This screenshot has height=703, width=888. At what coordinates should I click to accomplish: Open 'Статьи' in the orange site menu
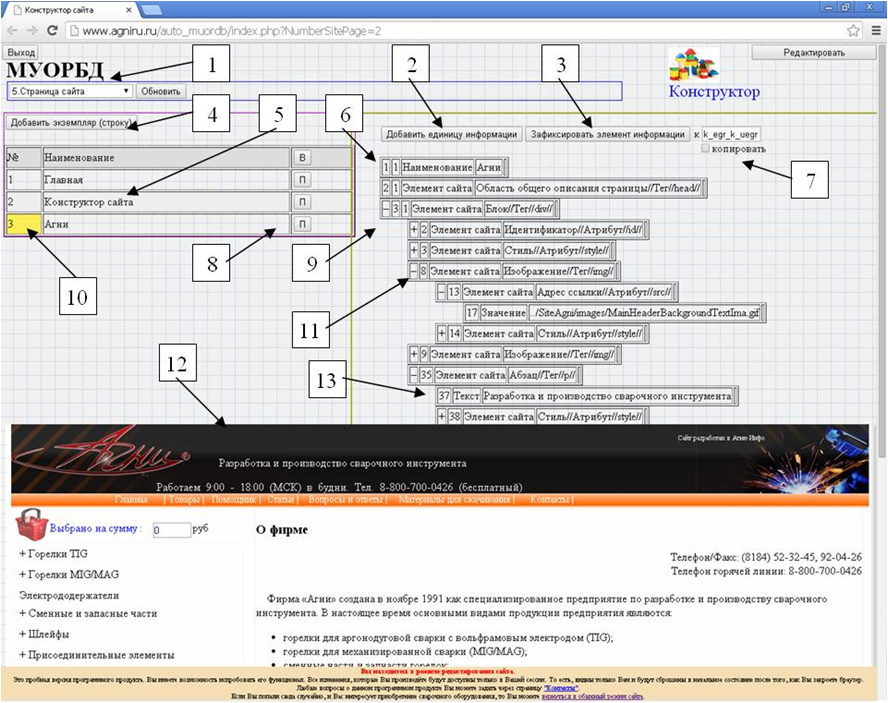[280, 500]
